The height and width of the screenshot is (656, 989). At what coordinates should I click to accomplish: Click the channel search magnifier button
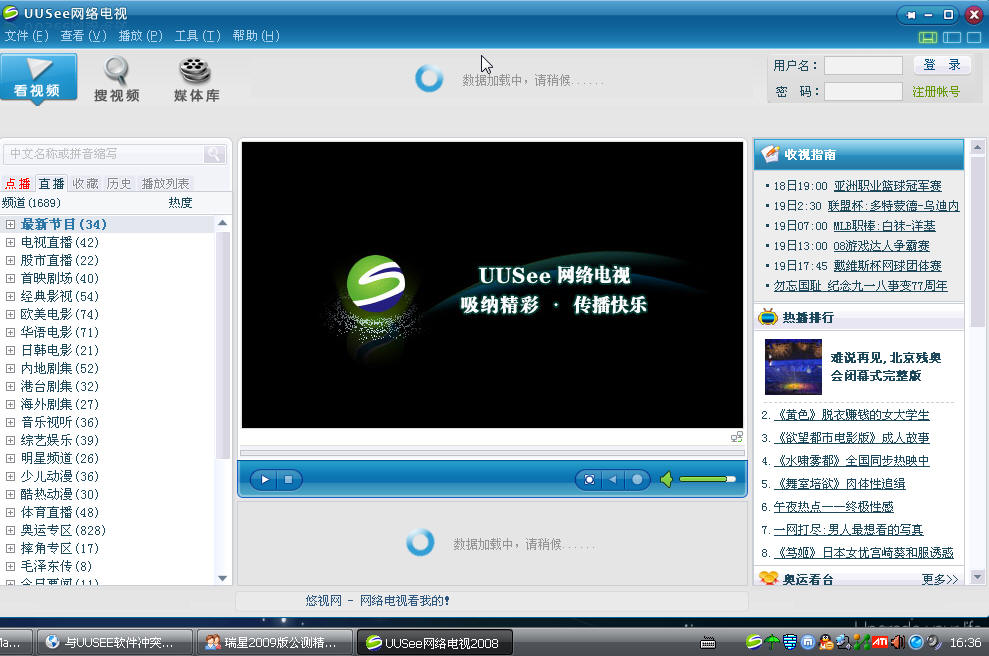[214, 154]
